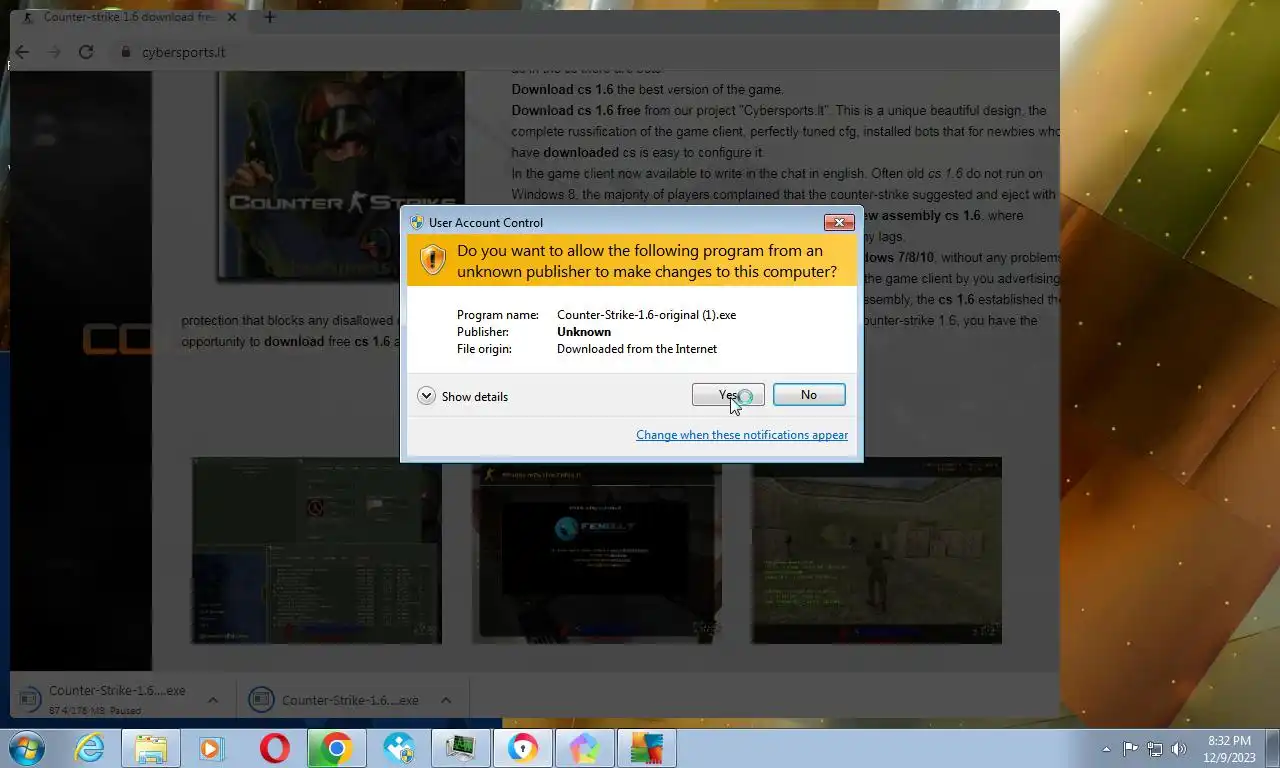This screenshot has width=1280, height=768.
Task: Click the padlock icon in Chrome address bar
Action: [126, 52]
